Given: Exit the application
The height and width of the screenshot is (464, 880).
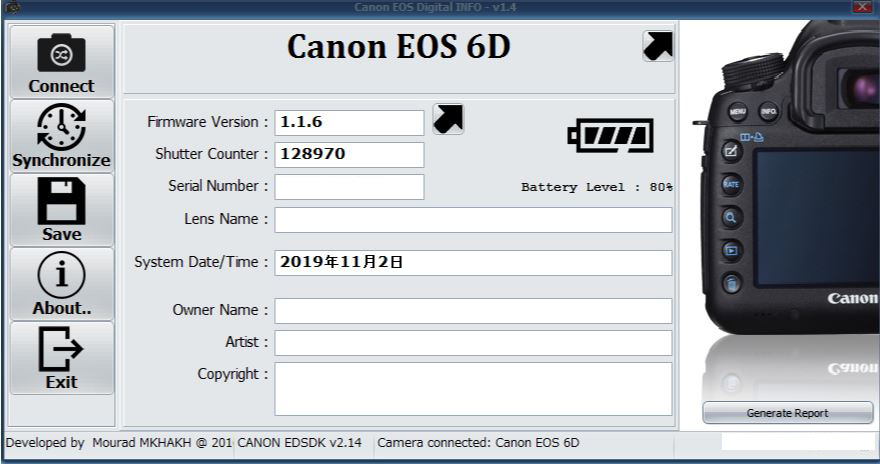Looking at the screenshot, I should click(62, 358).
